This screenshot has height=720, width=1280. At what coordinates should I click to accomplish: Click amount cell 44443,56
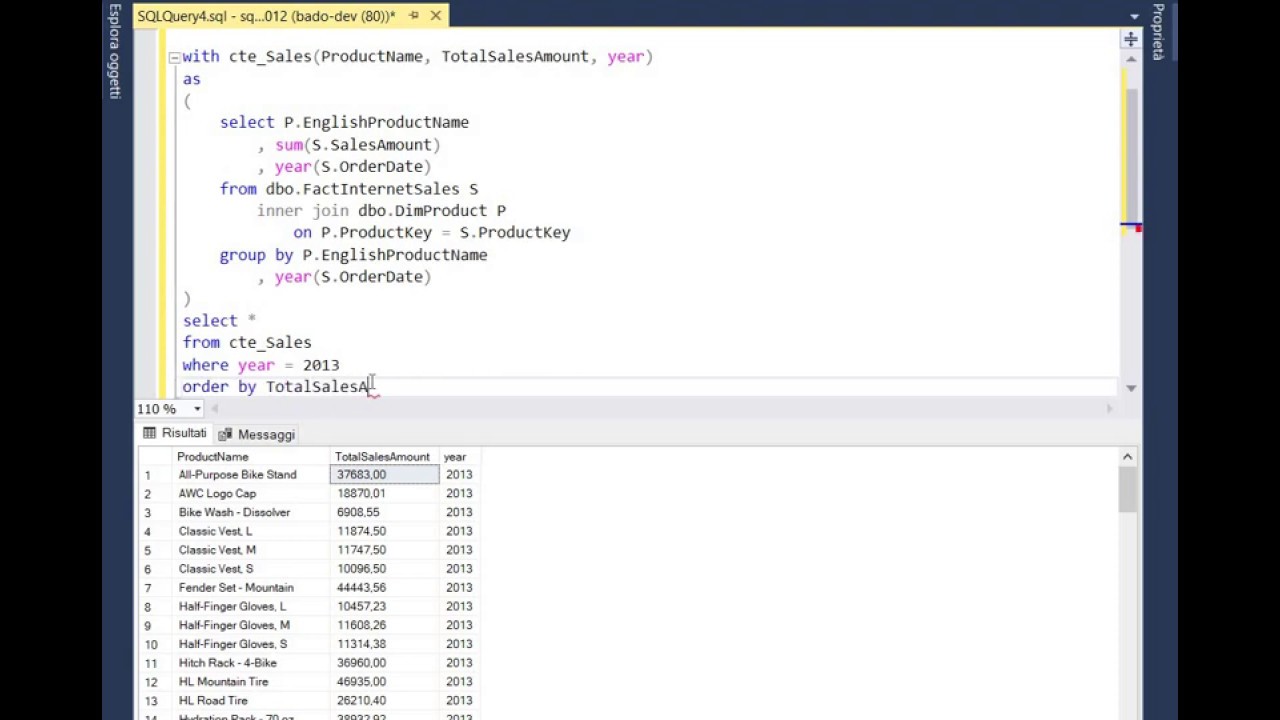[385, 588]
